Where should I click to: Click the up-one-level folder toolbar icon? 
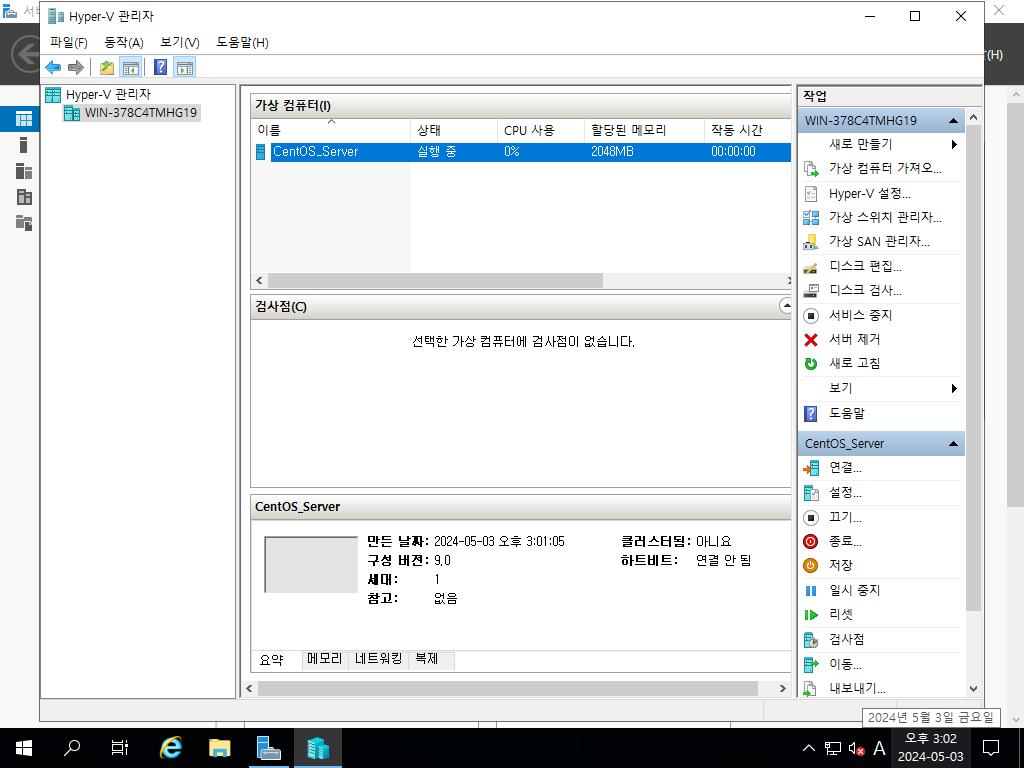107,67
